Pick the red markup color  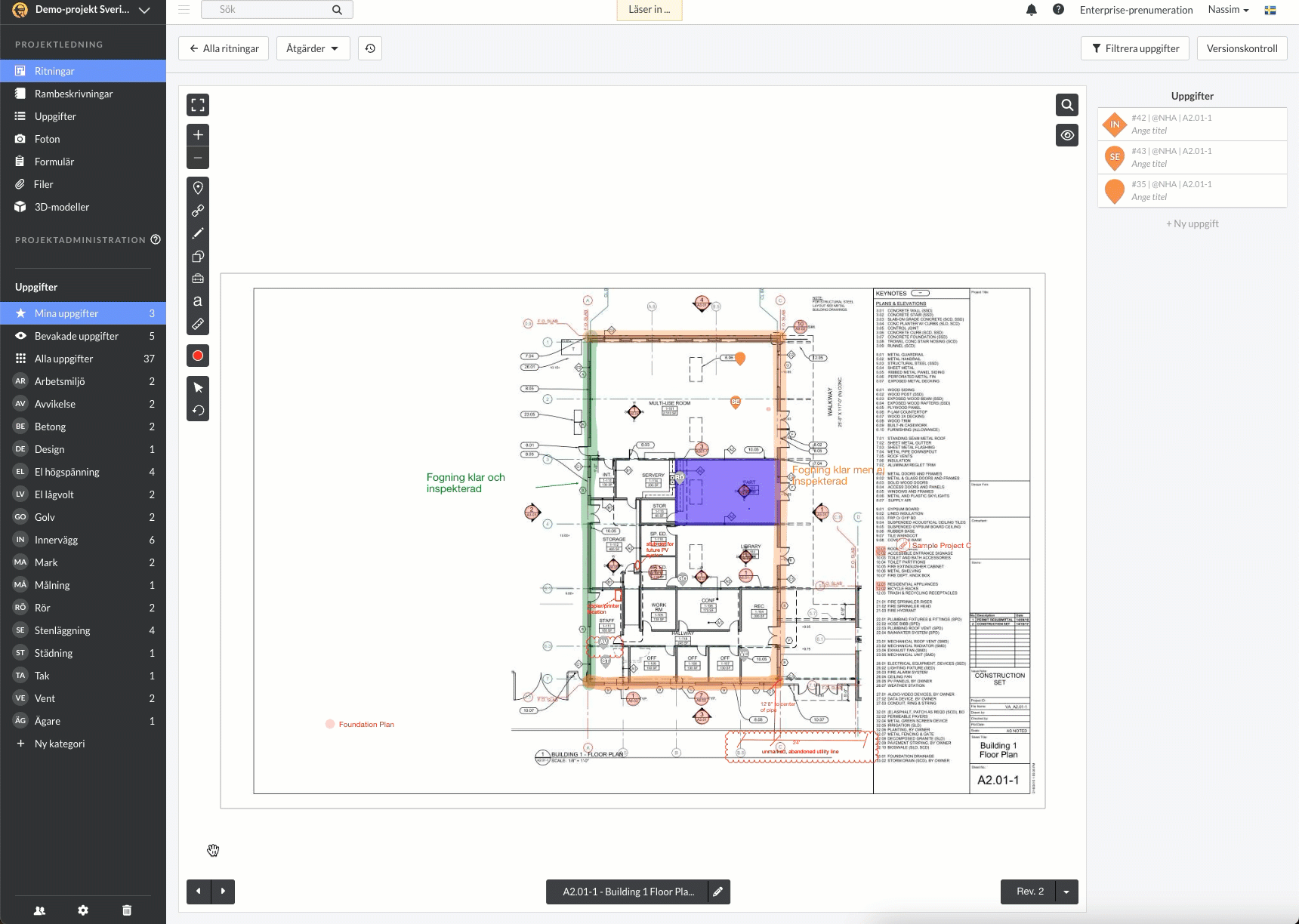[198, 356]
